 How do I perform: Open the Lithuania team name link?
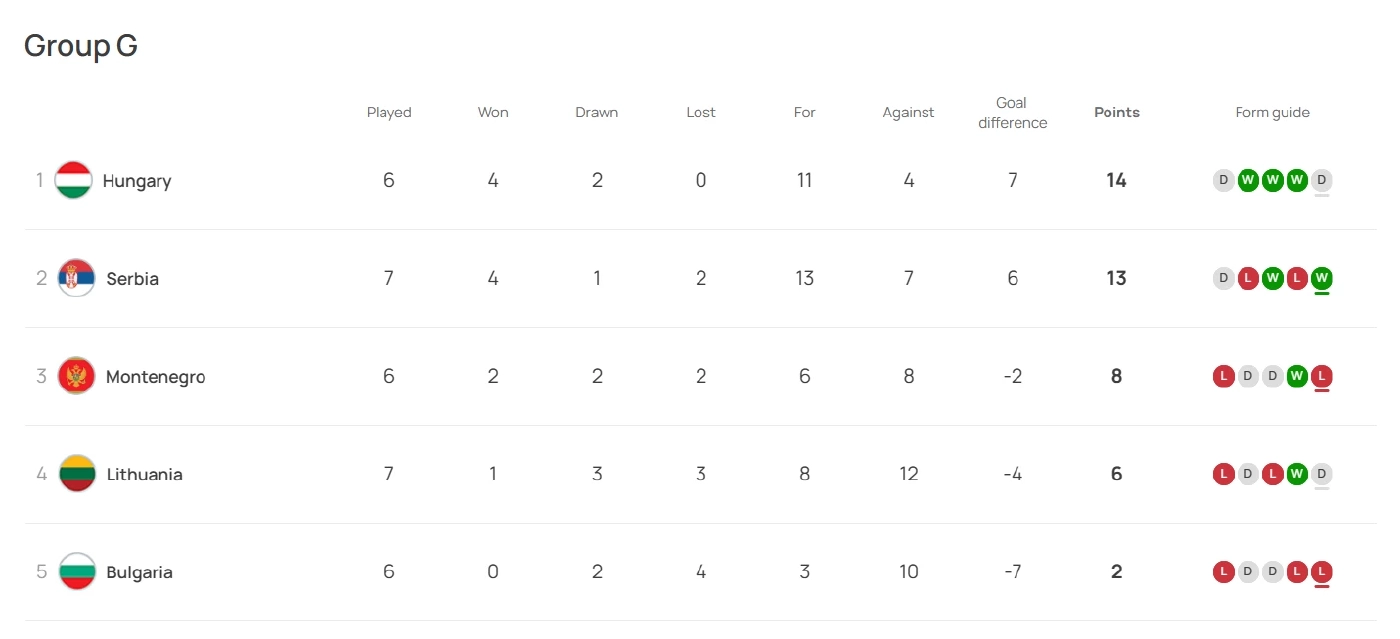[x=145, y=475]
